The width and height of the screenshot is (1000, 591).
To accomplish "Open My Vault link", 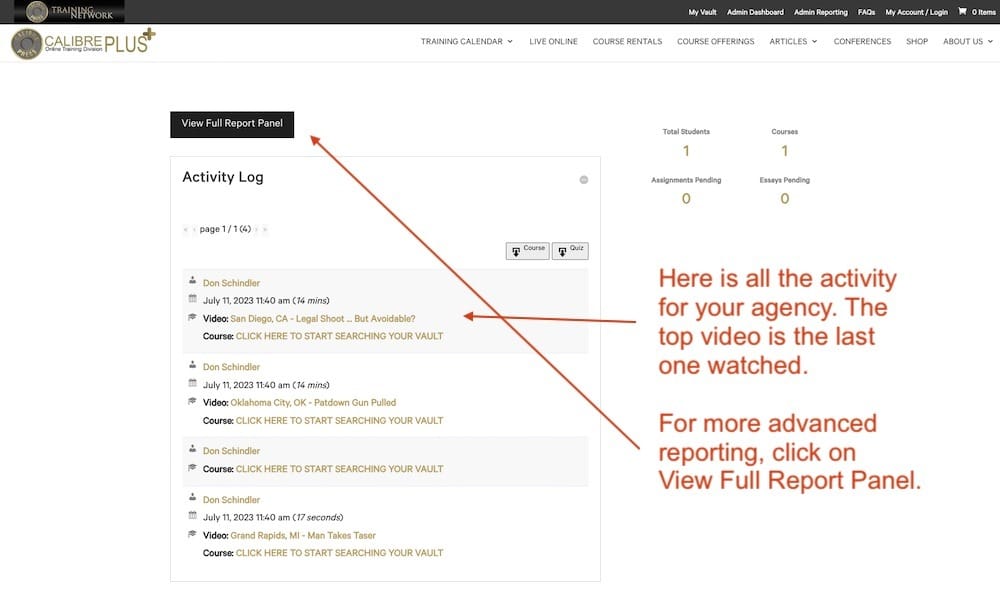I will coord(702,12).
